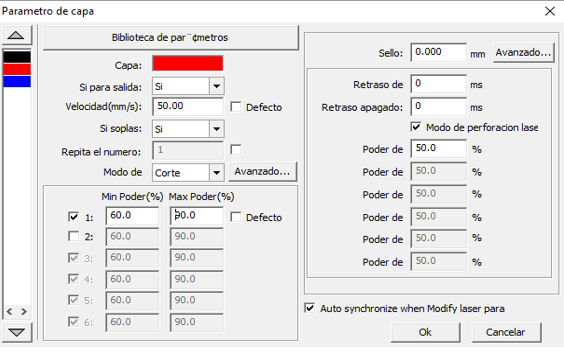Viewport: 564px width, 361px height.
Task: Click the left scroll arrow in layer list
Action: [10, 311]
